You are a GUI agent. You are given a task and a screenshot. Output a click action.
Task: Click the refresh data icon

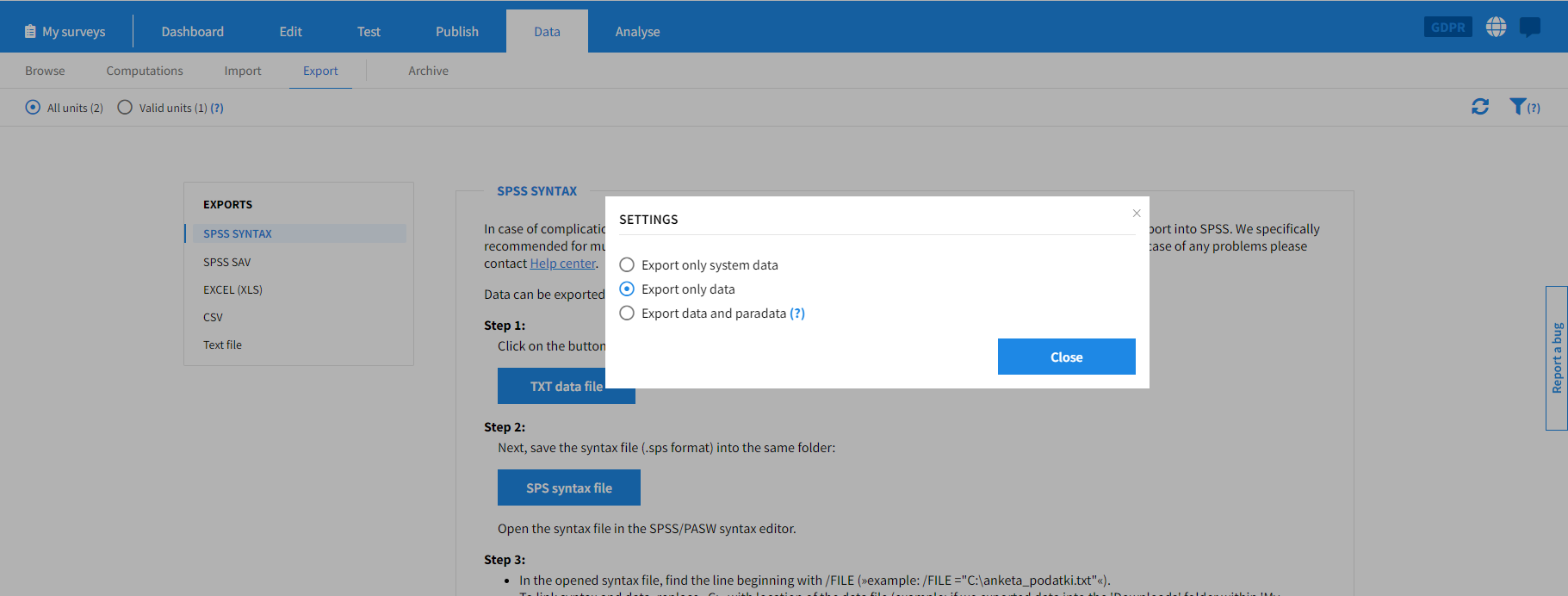[1479, 107]
